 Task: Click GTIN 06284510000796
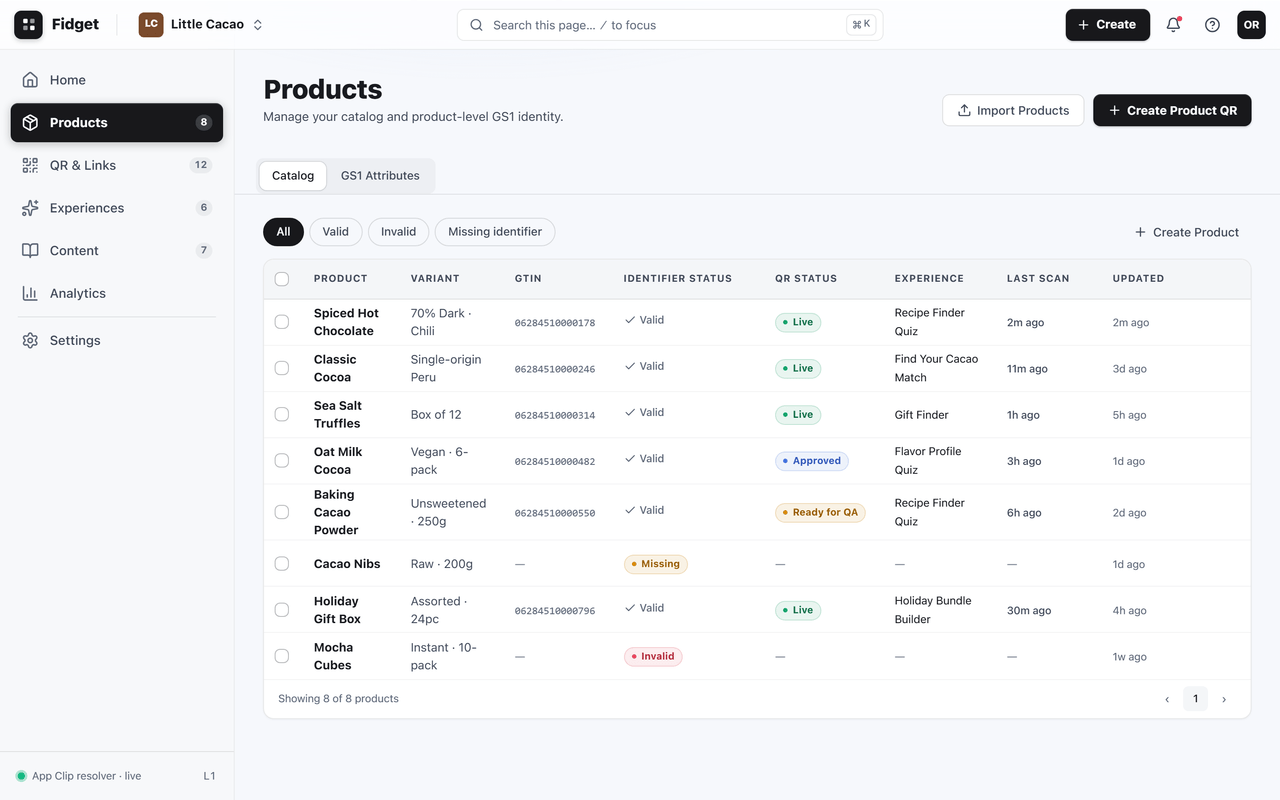click(555, 611)
